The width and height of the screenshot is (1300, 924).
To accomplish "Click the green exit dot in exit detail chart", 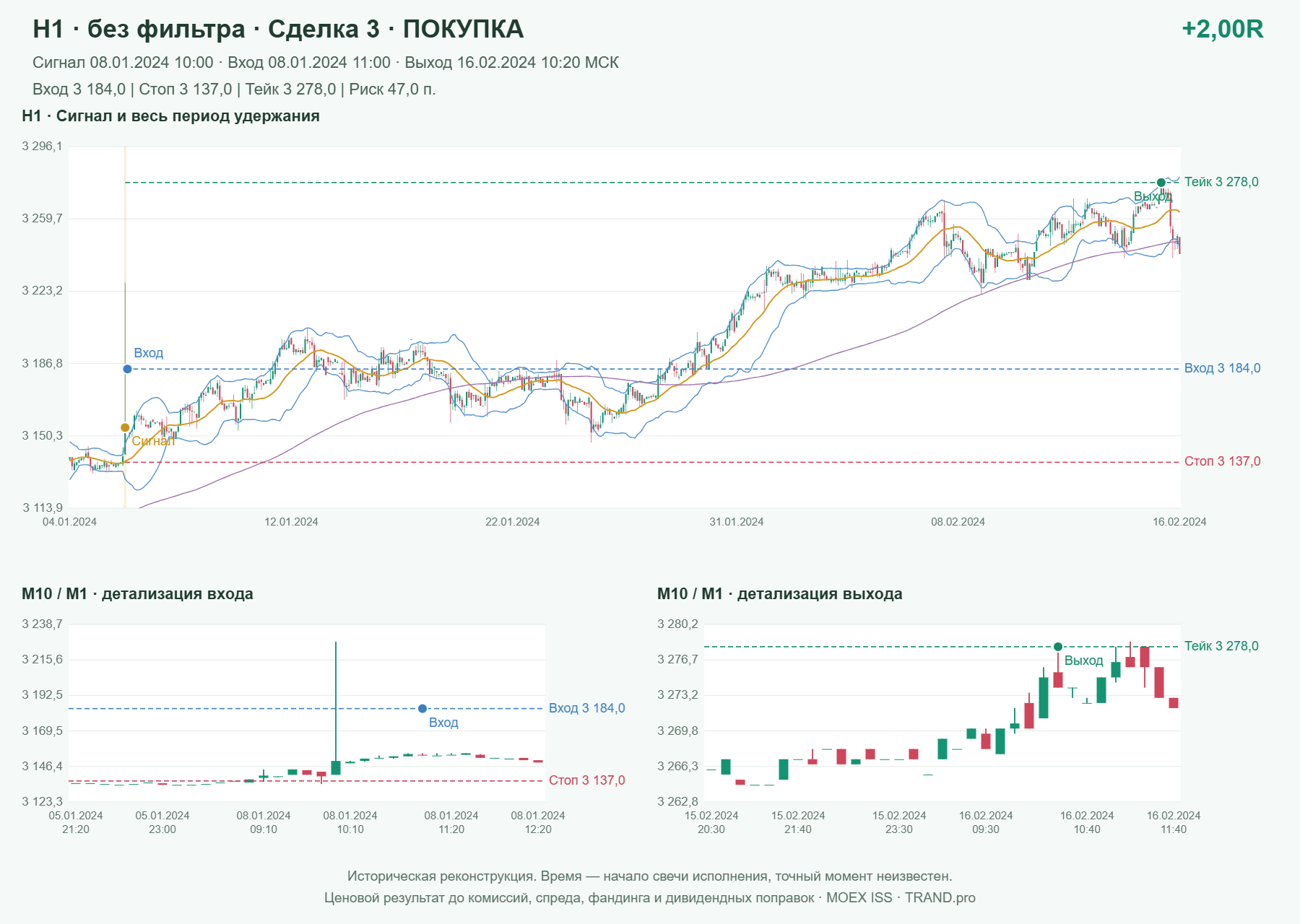I will click(1058, 647).
